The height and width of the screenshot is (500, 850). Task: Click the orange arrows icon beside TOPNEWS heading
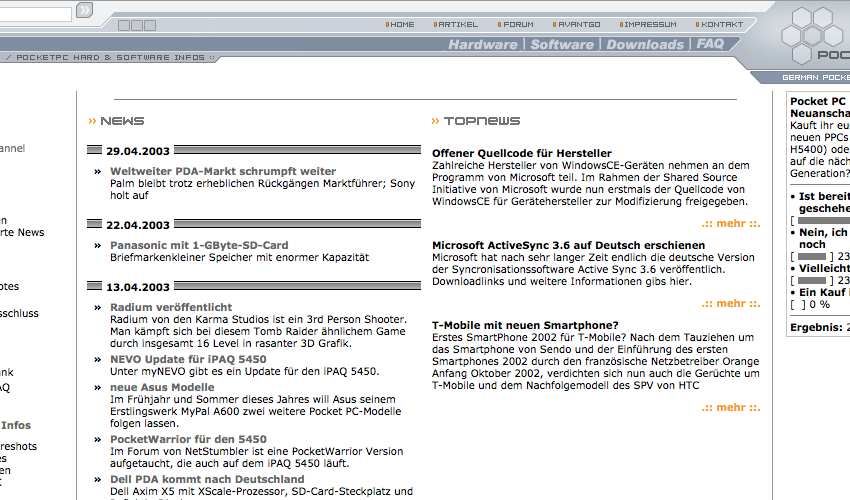(435, 121)
